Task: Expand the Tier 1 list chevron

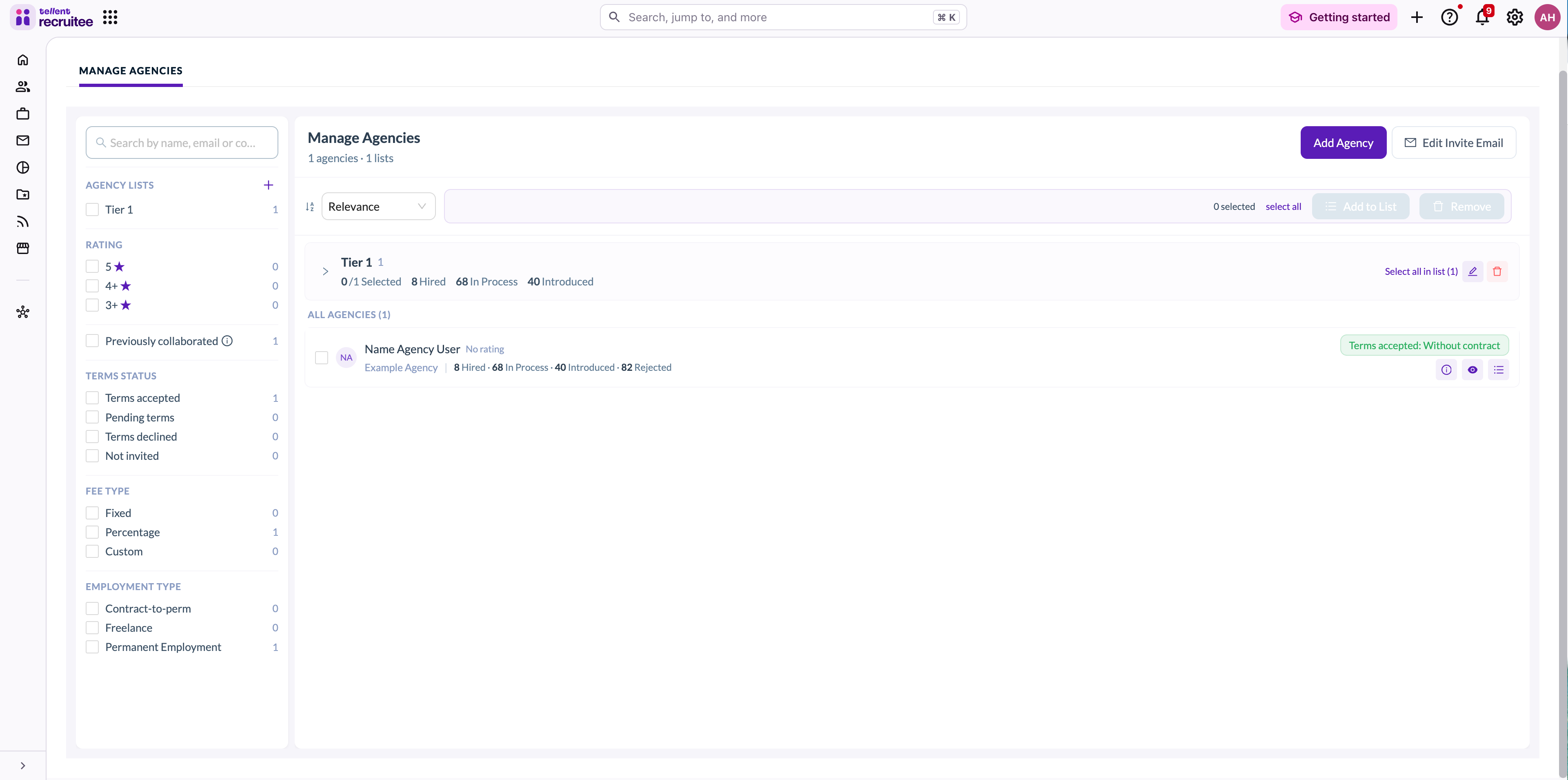Action: [325, 272]
